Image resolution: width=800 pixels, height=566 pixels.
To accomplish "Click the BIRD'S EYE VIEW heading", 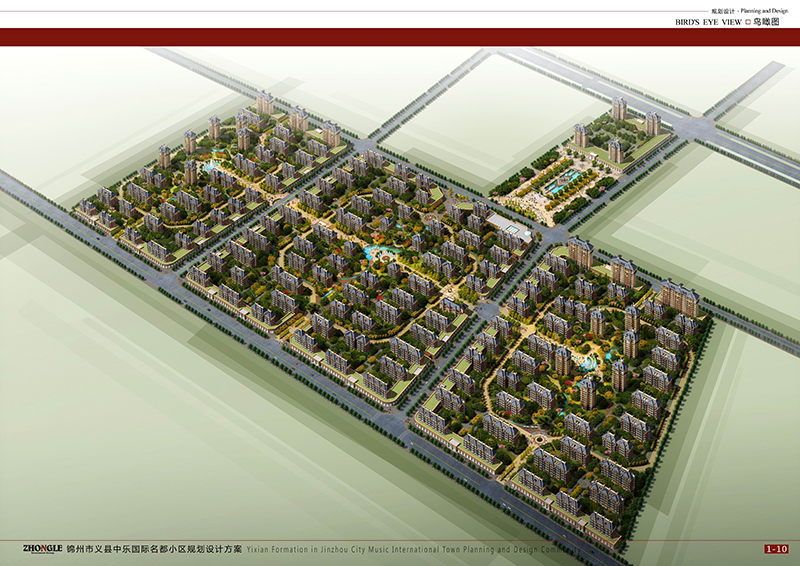I will 708,20.
